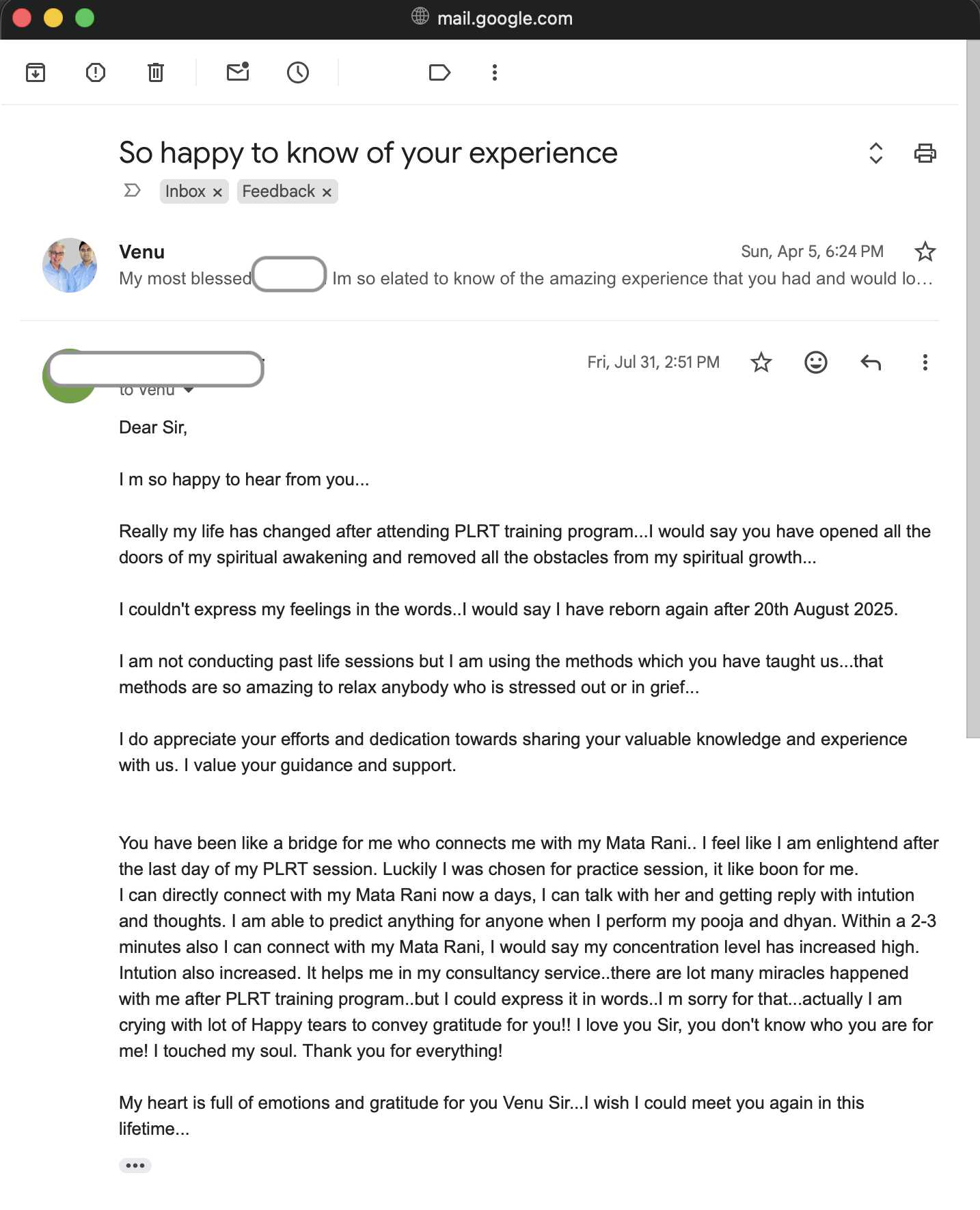The image size is (980, 1210).
Task: Reply to the Jul 31 message
Action: [871, 362]
